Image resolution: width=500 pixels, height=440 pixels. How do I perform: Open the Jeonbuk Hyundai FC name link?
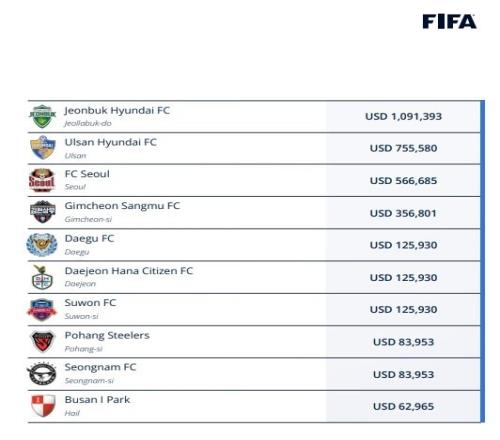tap(117, 110)
